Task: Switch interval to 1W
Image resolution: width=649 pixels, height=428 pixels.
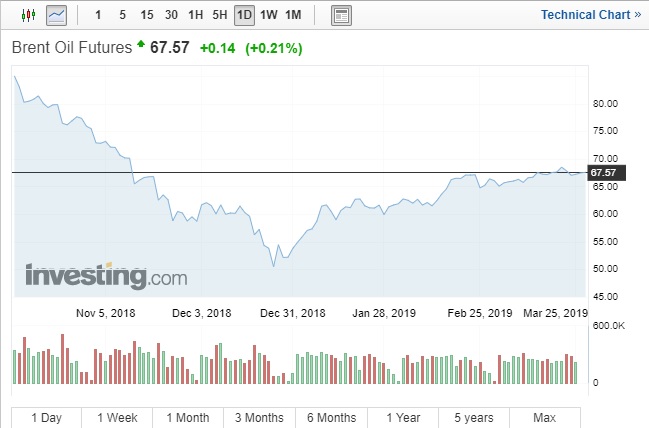Action: point(269,15)
